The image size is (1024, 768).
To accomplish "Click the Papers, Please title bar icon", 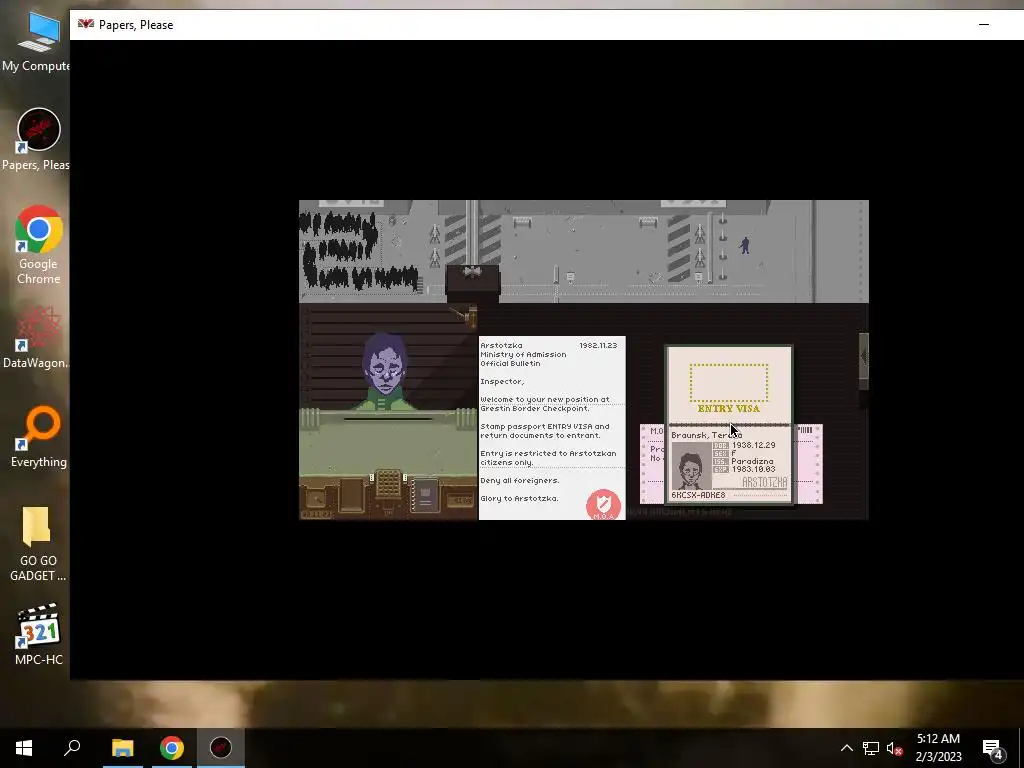I will [86, 24].
